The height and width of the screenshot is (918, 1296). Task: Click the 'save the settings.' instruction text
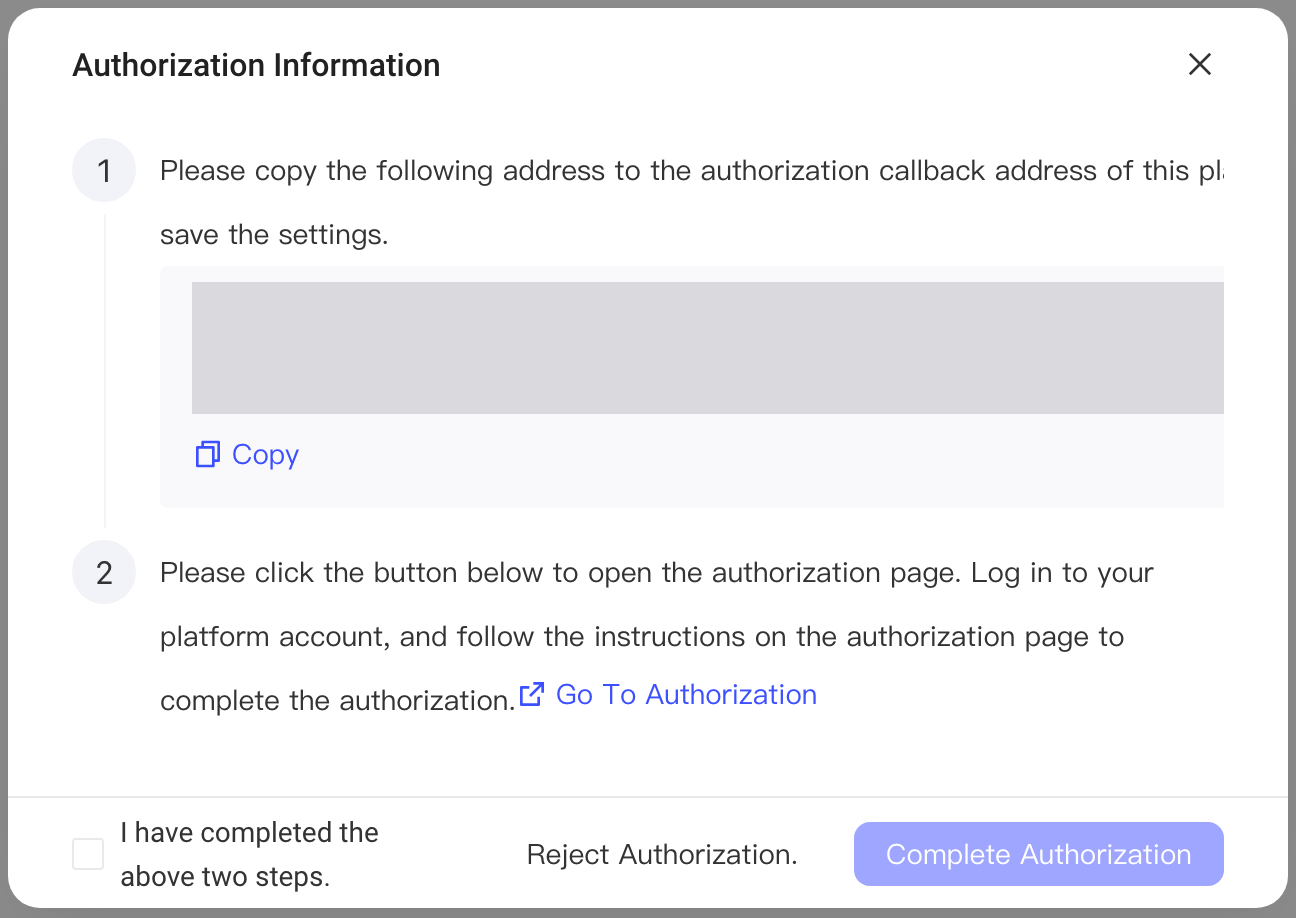tap(274, 236)
